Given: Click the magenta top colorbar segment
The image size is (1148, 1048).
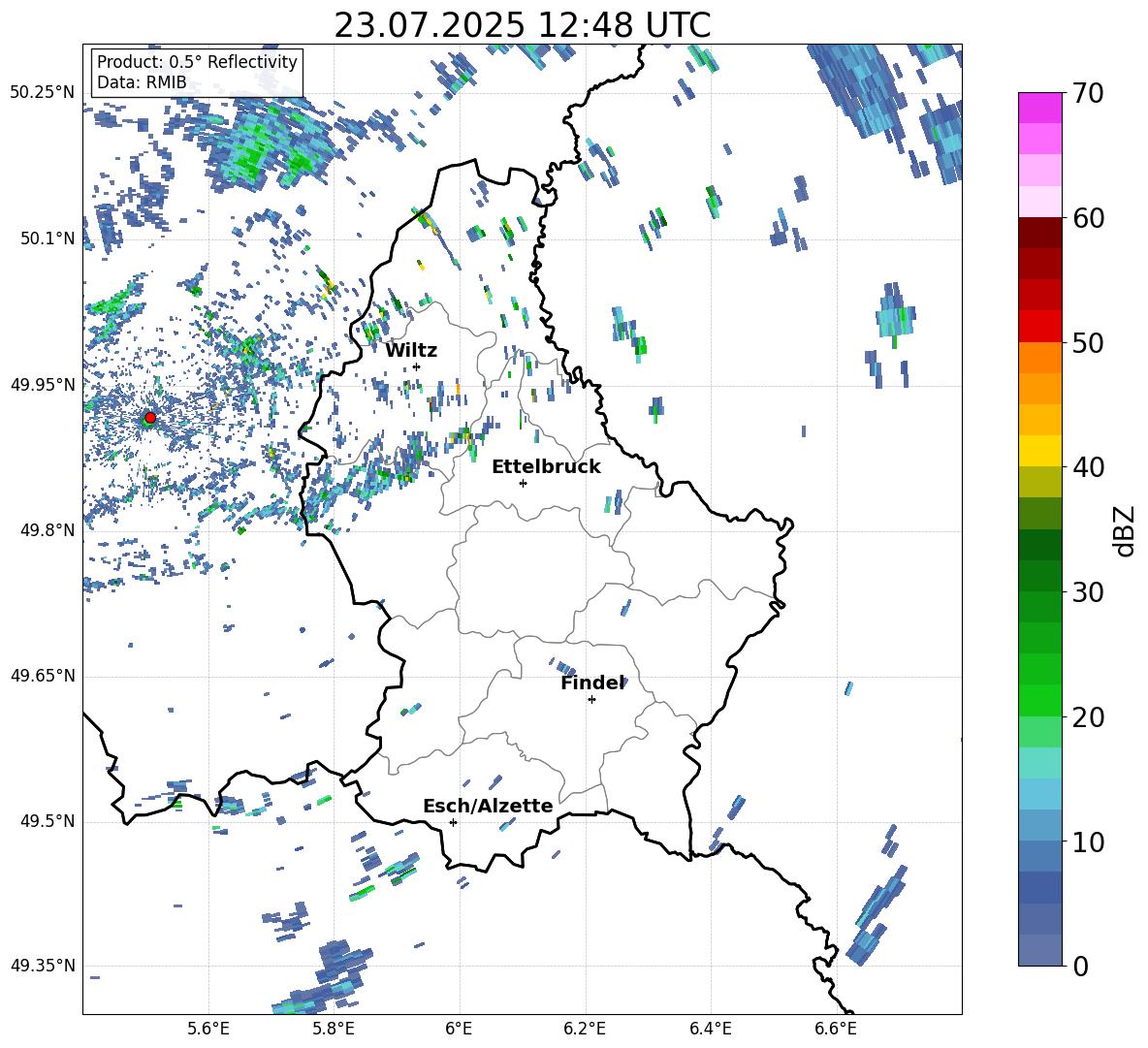Looking at the screenshot, I should pyautogui.click(x=1039, y=108).
